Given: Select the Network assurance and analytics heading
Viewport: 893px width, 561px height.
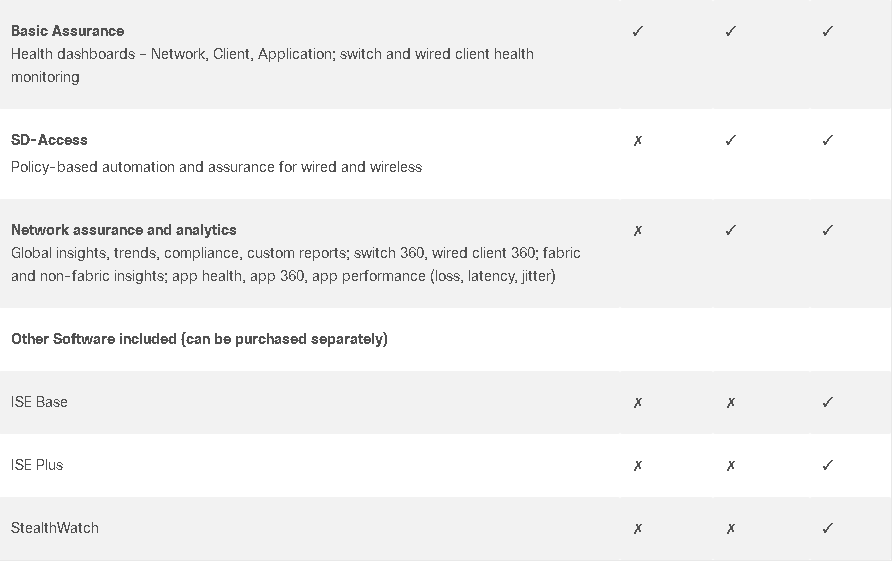Looking at the screenshot, I should tap(124, 230).
